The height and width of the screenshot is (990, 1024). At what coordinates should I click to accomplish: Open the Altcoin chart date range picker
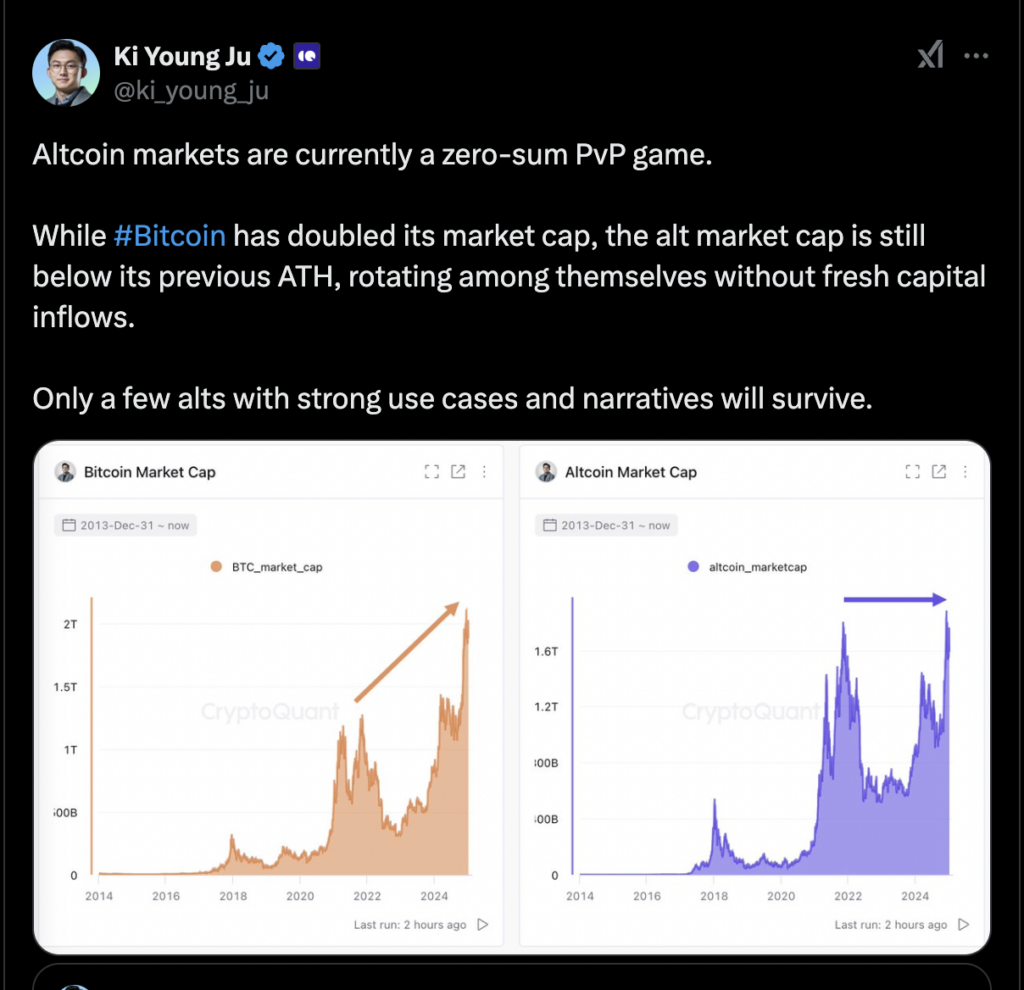606,525
